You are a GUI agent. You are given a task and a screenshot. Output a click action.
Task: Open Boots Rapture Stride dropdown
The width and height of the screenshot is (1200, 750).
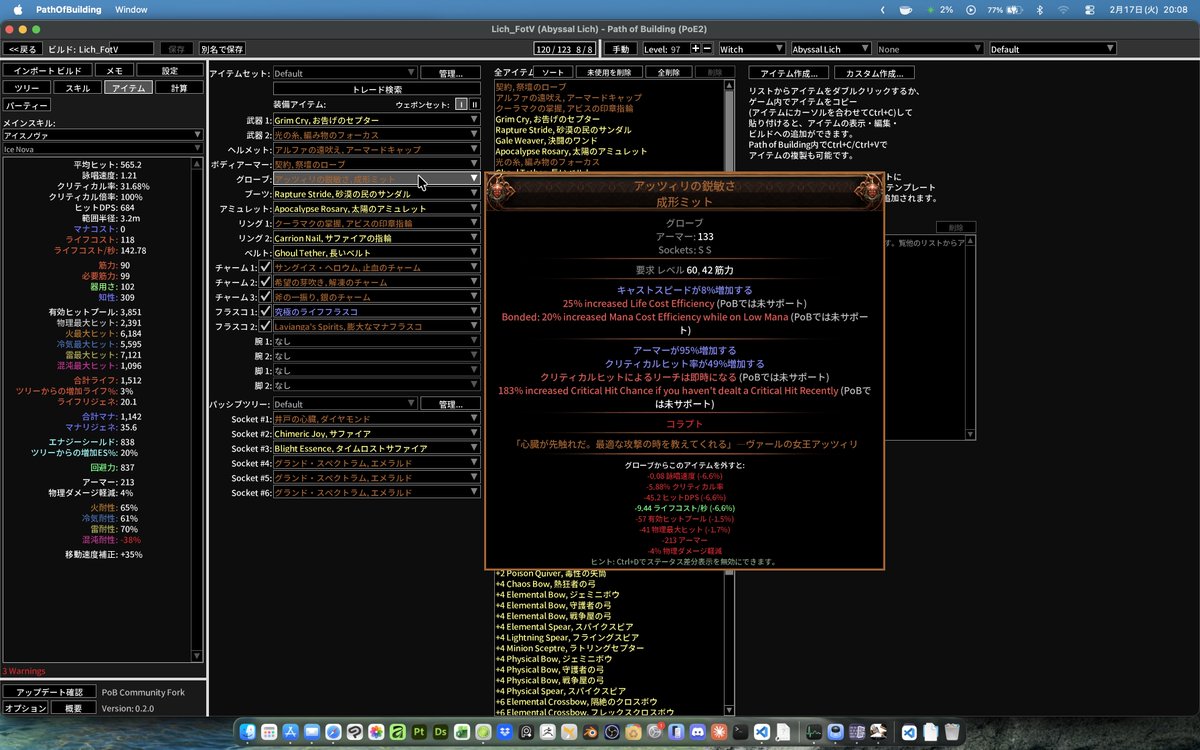376,193
